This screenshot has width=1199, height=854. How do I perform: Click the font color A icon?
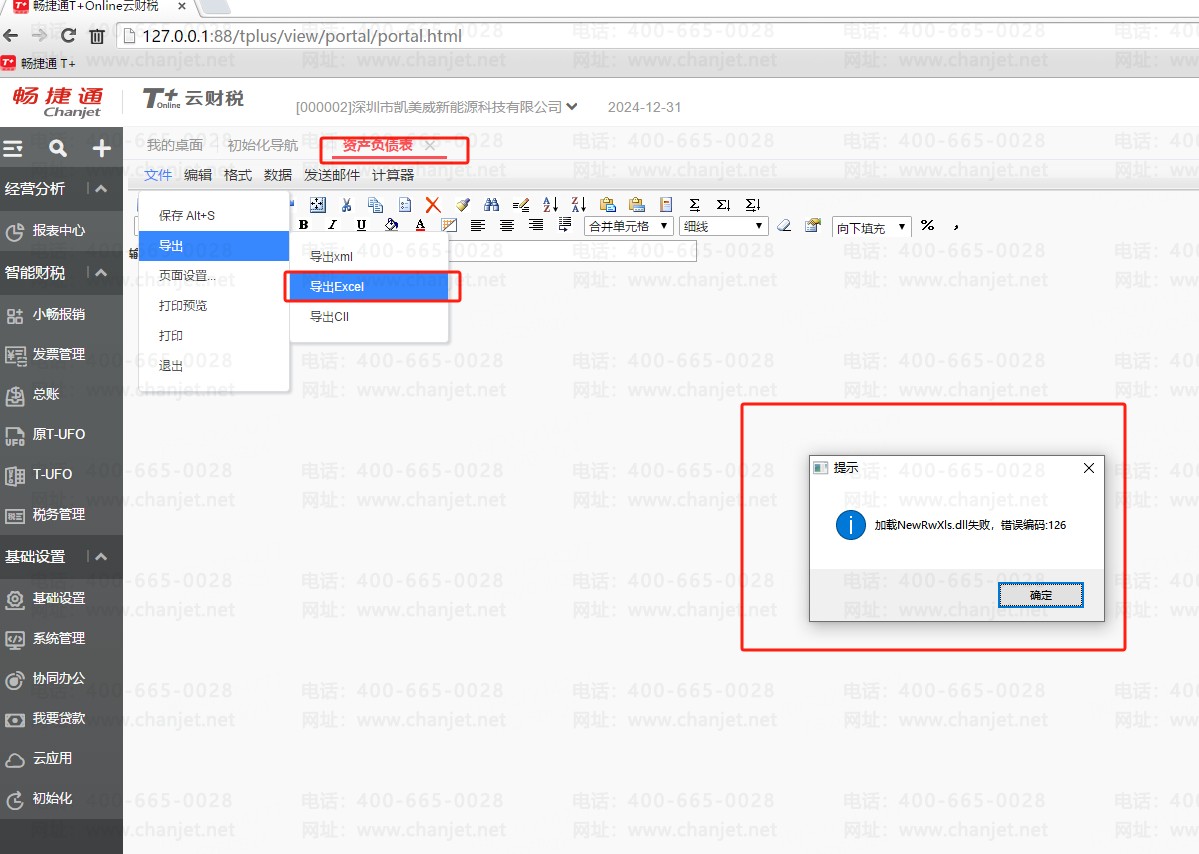click(x=420, y=226)
